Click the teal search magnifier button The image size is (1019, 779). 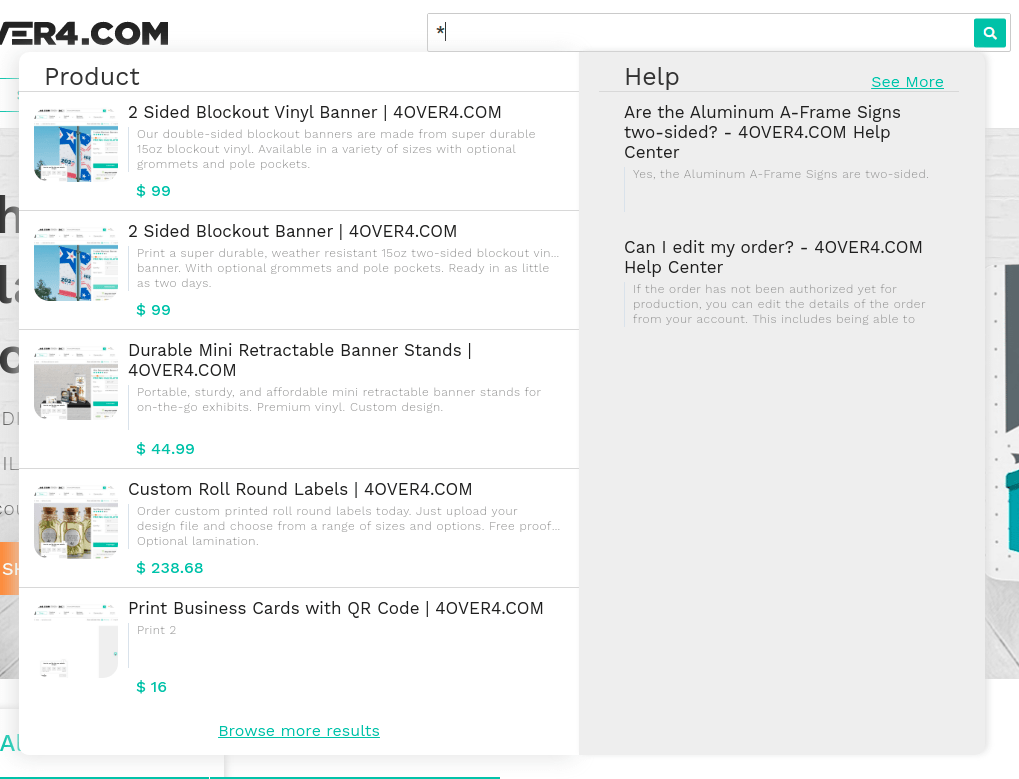point(989,33)
